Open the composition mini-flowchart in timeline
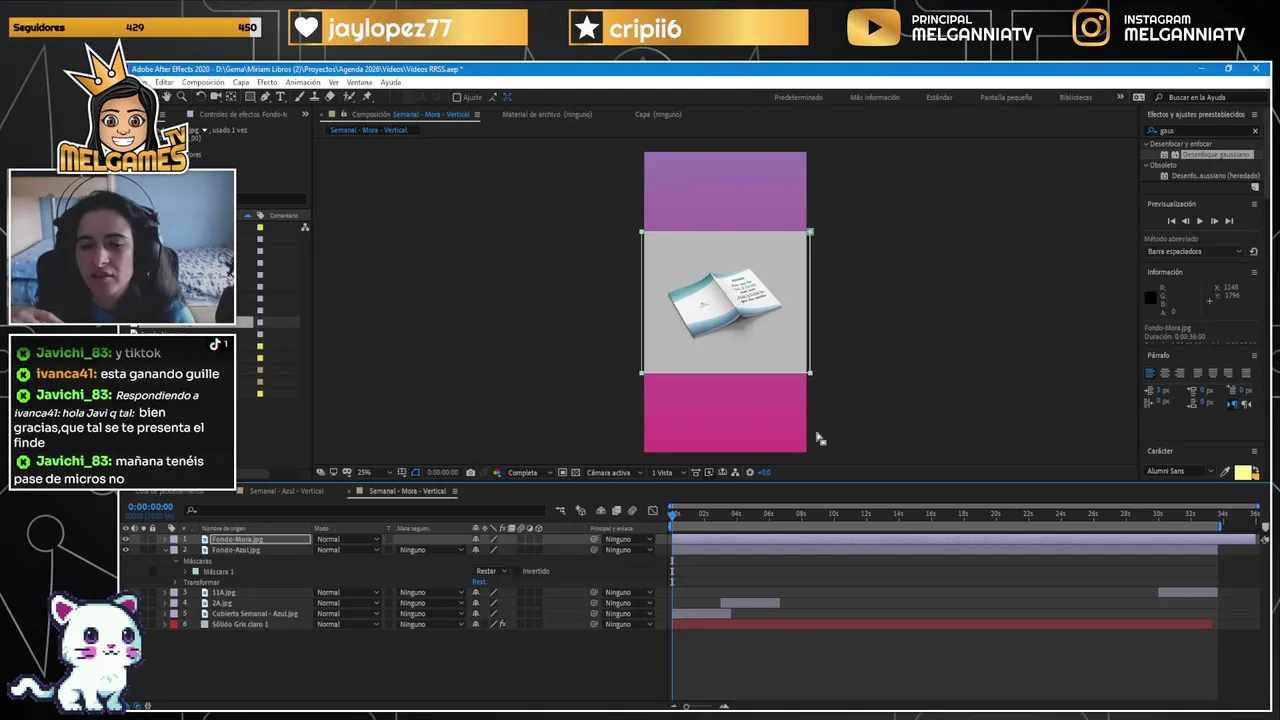This screenshot has height=720, width=1280. click(x=560, y=510)
